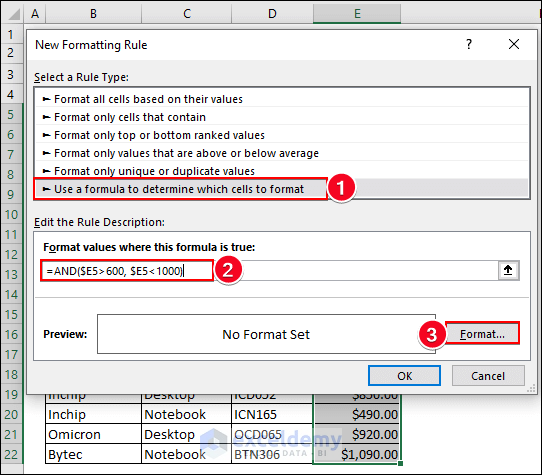The image size is (542, 475).
Task: Click the collapse dialog arrow beside formula box
Action: pyautogui.click(x=508, y=270)
